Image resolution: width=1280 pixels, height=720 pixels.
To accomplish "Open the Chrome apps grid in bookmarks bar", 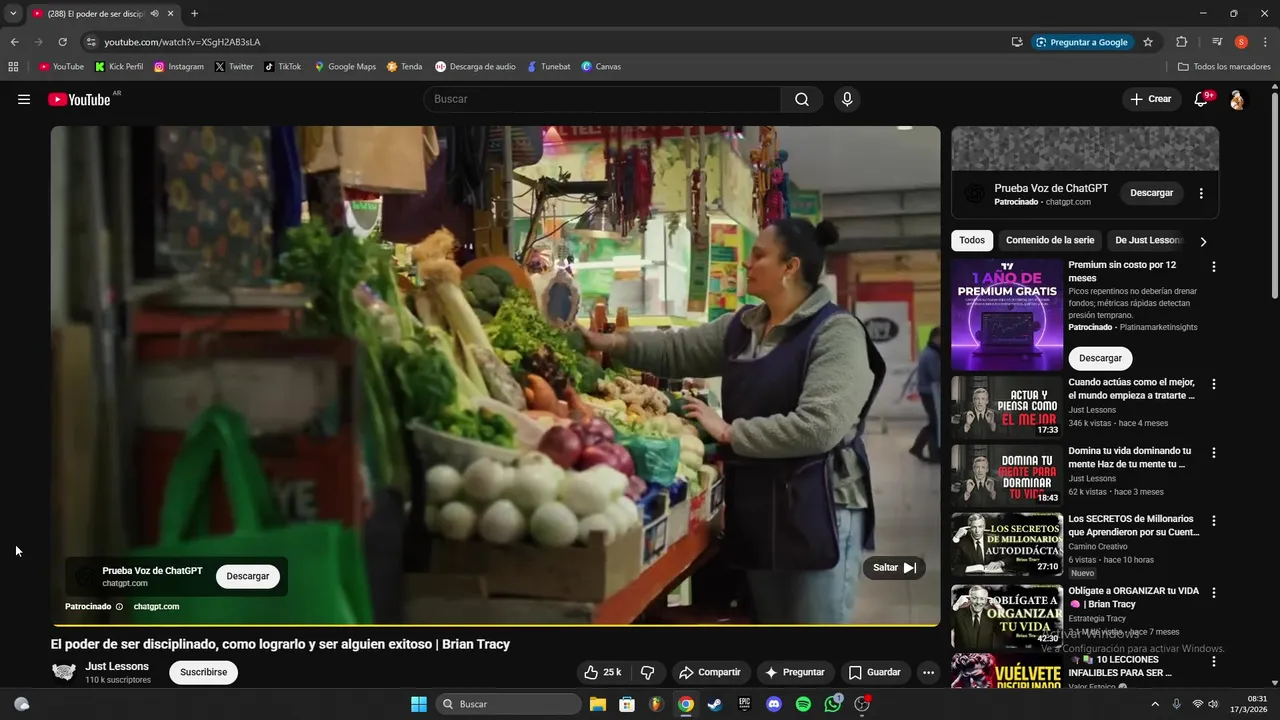I will pyautogui.click(x=13, y=67).
